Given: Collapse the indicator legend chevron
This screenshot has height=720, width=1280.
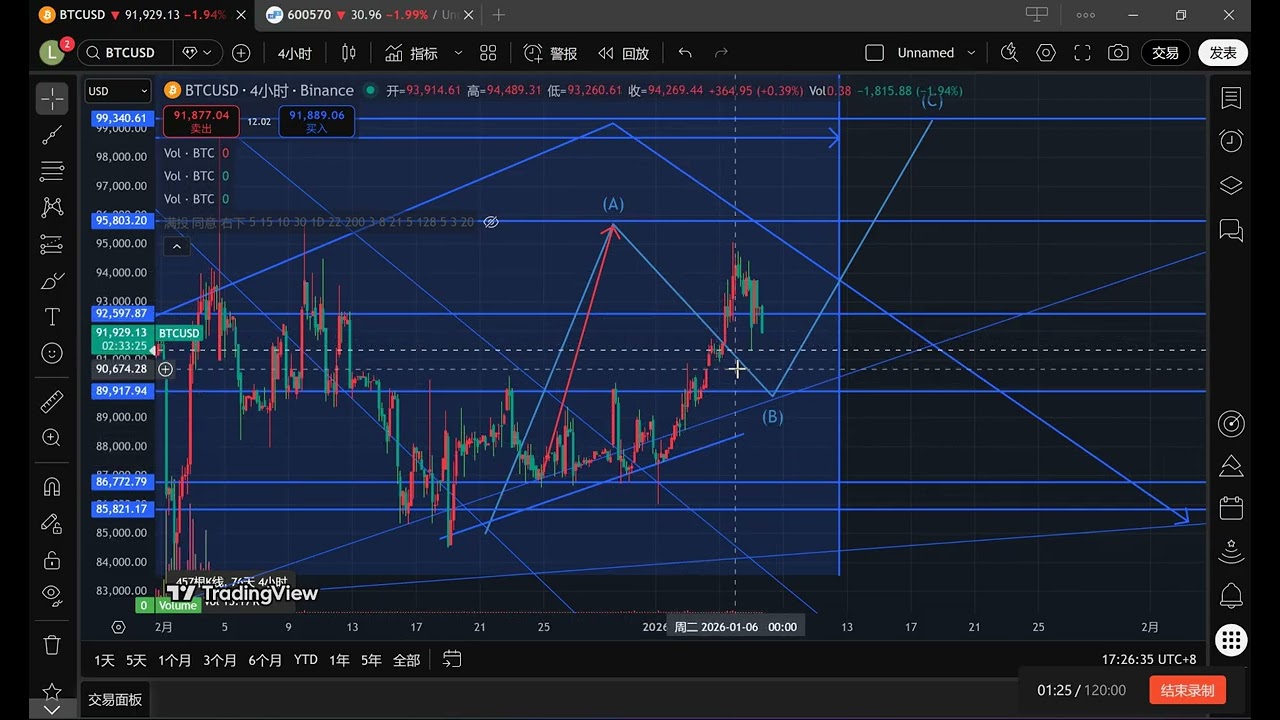Looking at the screenshot, I should coord(176,246).
